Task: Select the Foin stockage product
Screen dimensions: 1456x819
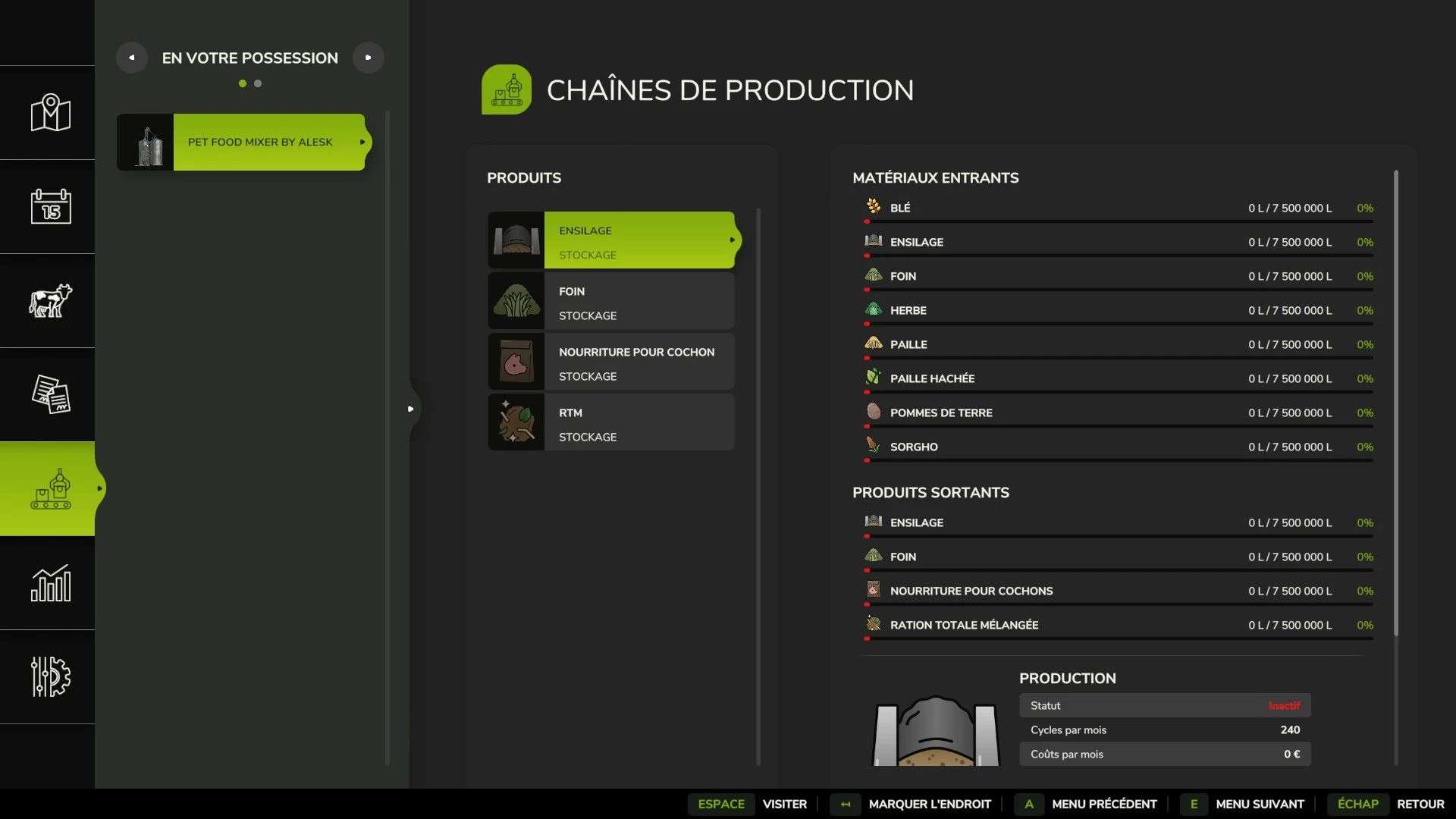Action: (611, 301)
